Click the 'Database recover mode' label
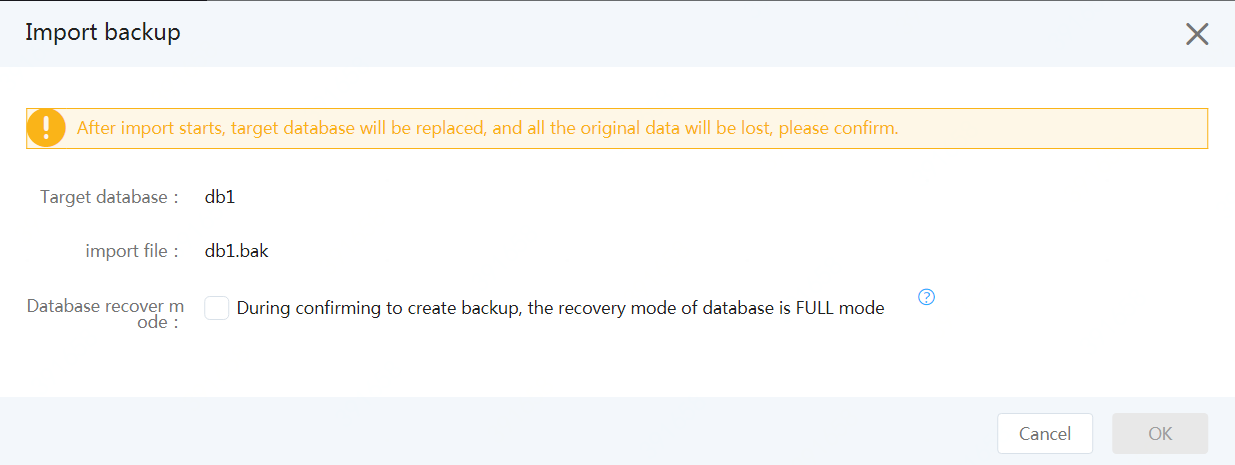The width and height of the screenshot is (1235, 465). (103, 314)
